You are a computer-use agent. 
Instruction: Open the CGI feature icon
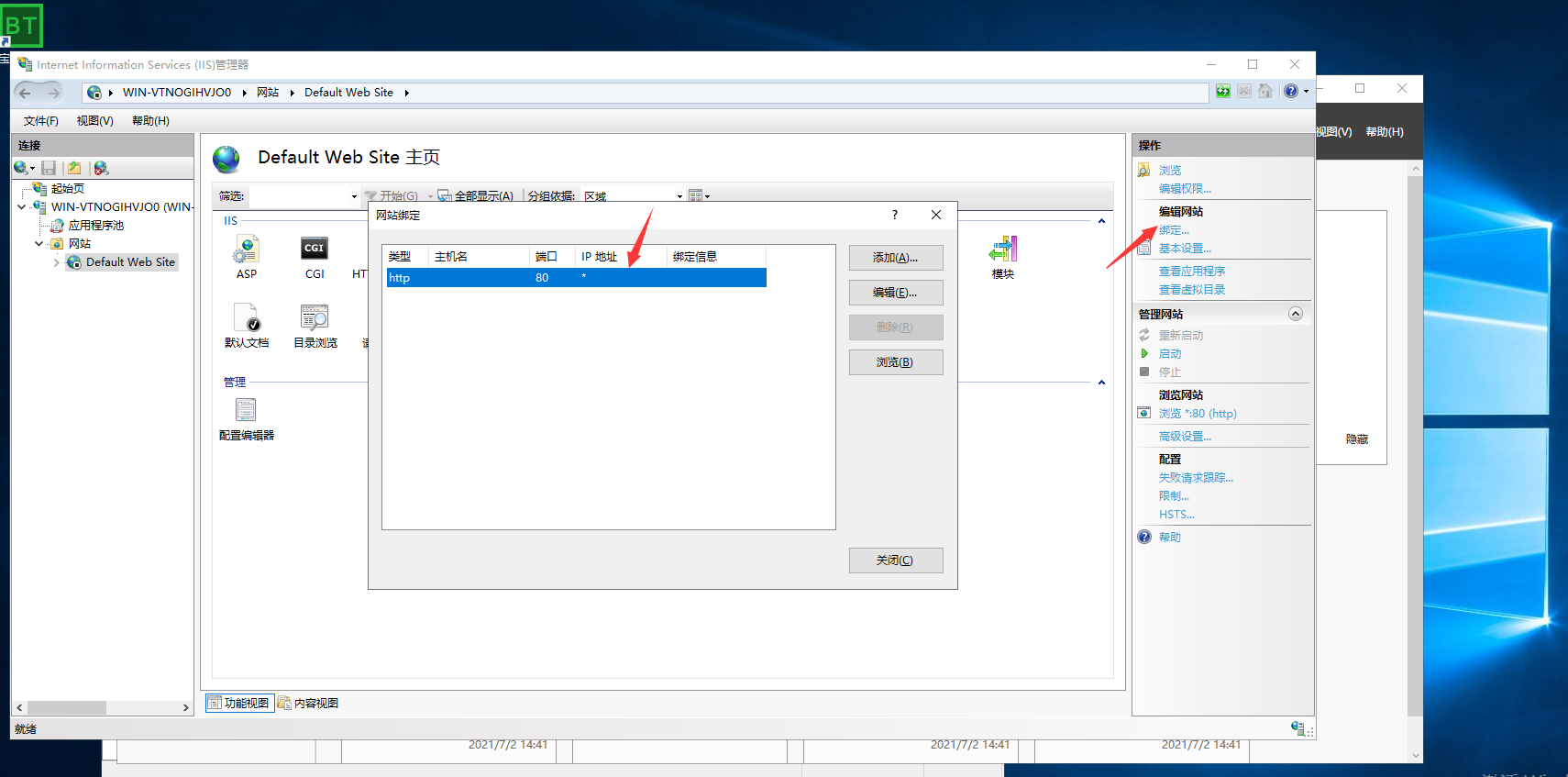click(x=315, y=249)
